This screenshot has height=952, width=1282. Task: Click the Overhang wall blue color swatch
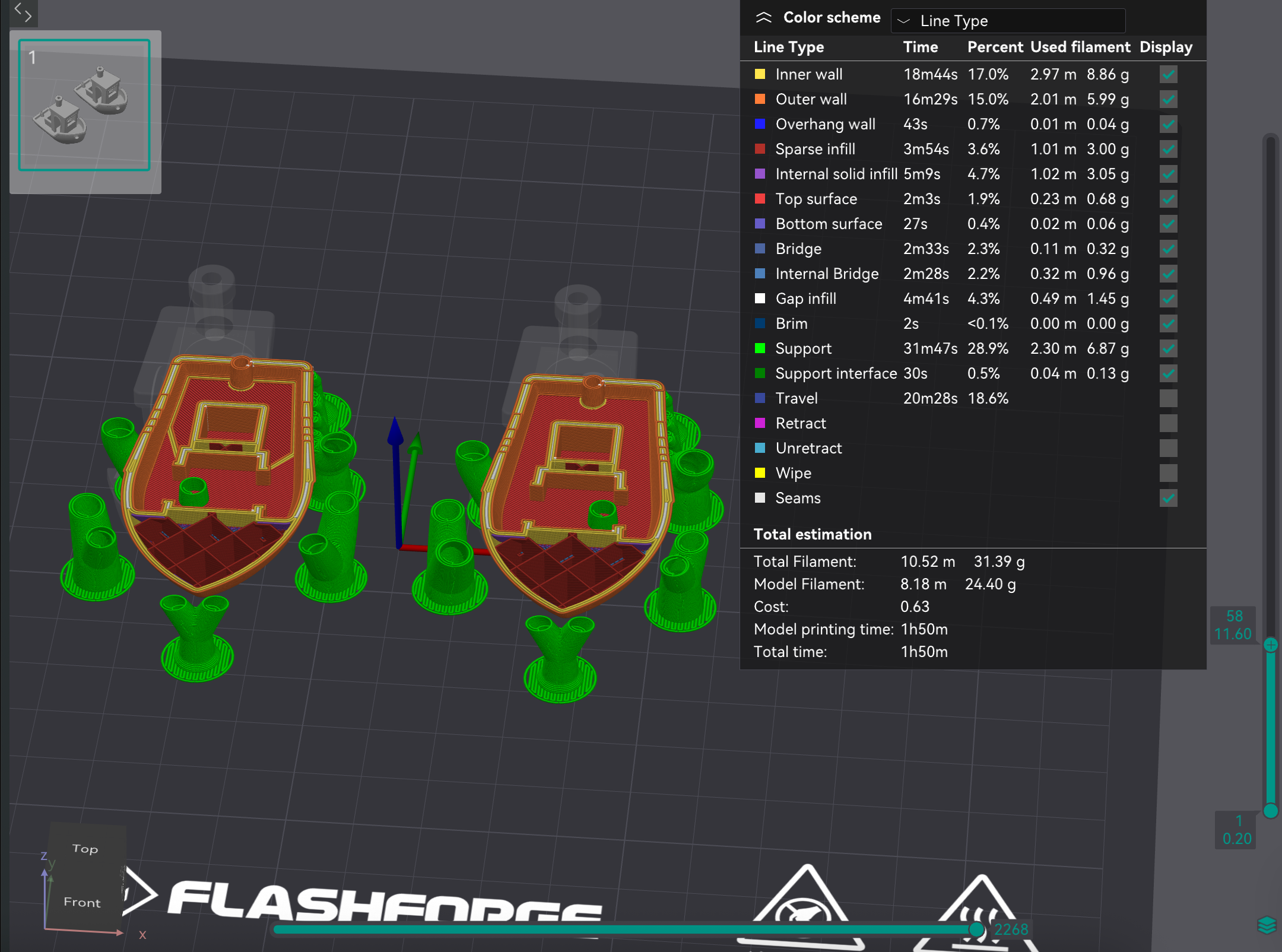(760, 124)
